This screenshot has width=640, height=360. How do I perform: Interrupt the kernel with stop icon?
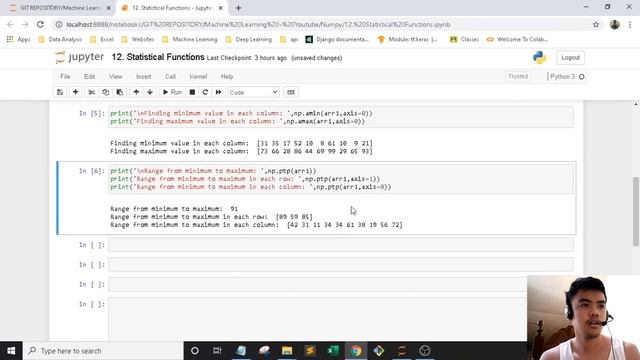pyautogui.click(x=192, y=92)
